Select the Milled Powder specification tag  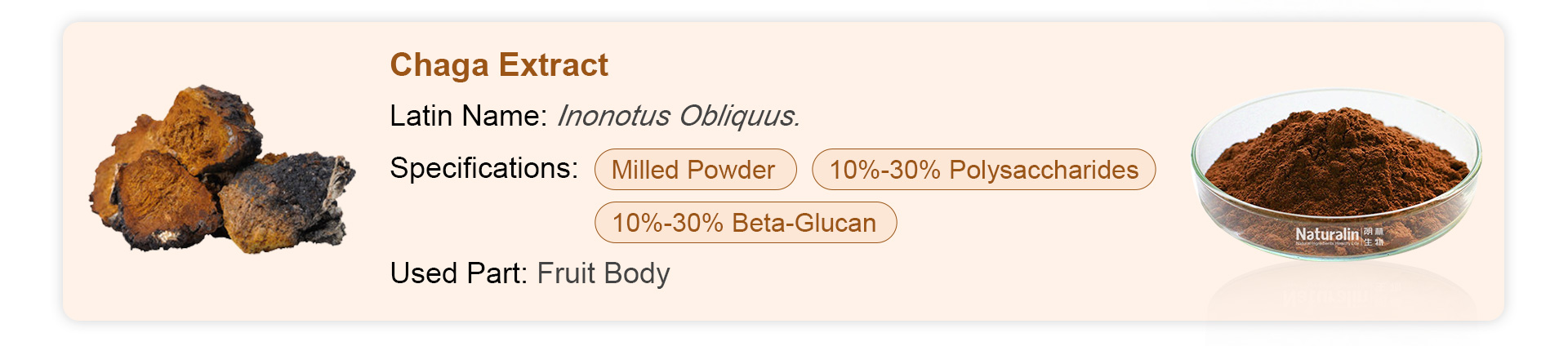695,170
